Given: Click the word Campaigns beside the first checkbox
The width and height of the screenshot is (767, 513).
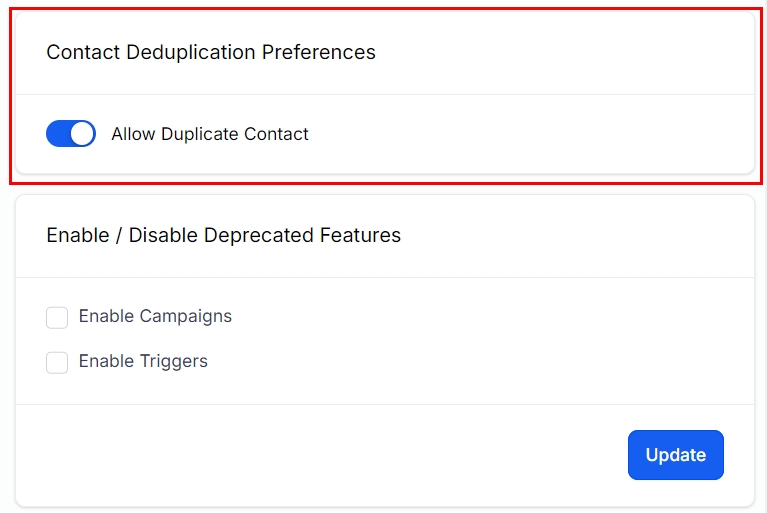Looking at the screenshot, I should coord(184,316).
